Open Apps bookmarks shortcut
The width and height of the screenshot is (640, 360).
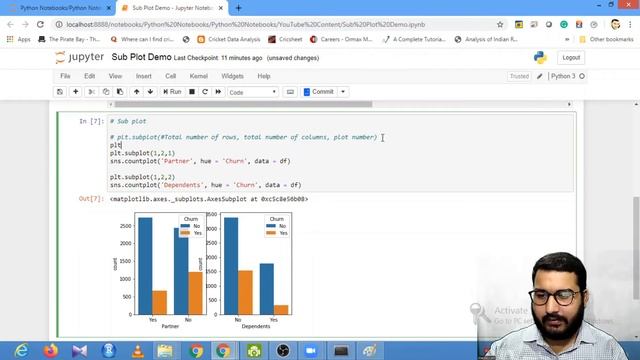[19, 39]
